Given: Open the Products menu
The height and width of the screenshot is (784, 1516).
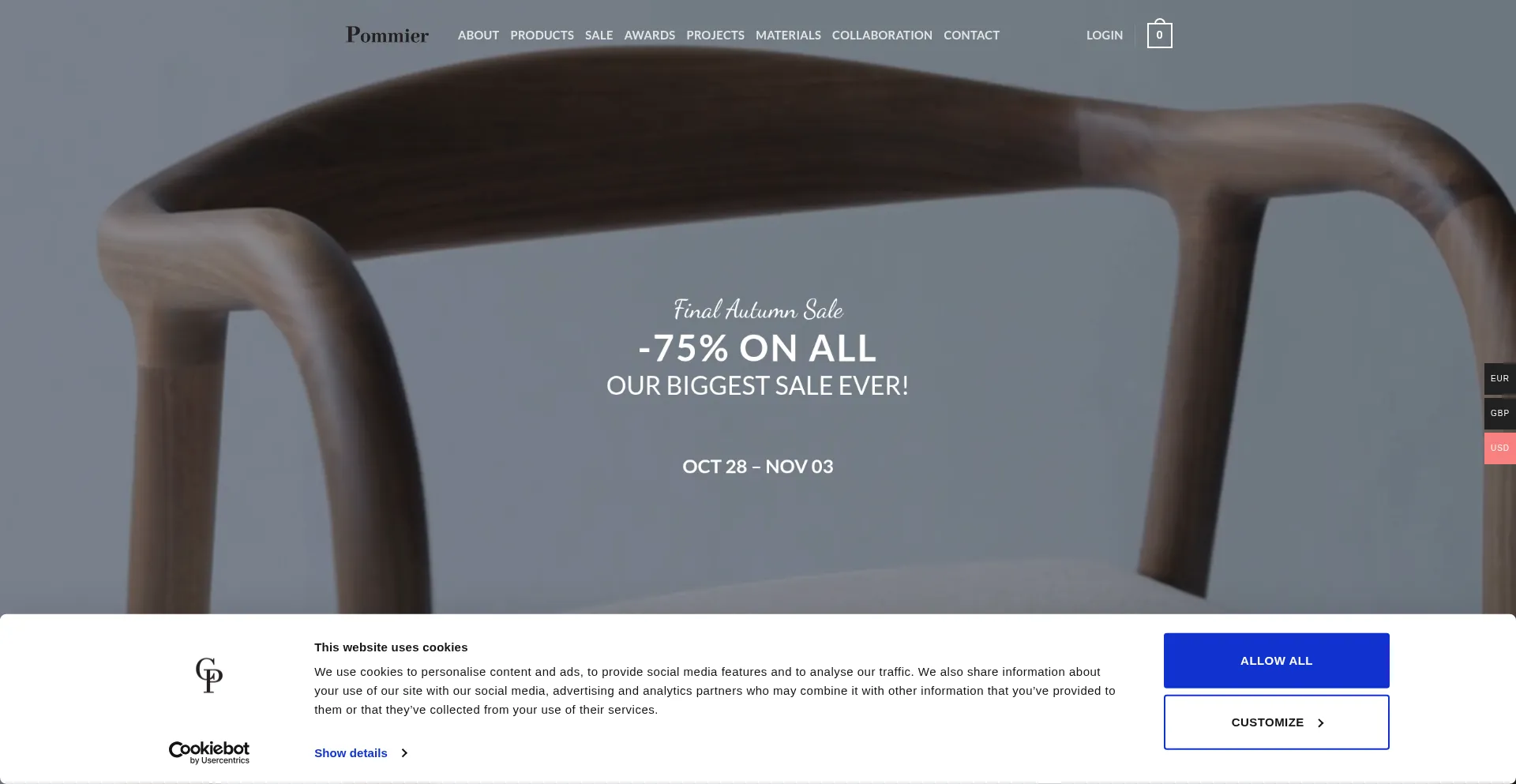Looking at the screenshot, I should 542,36.
